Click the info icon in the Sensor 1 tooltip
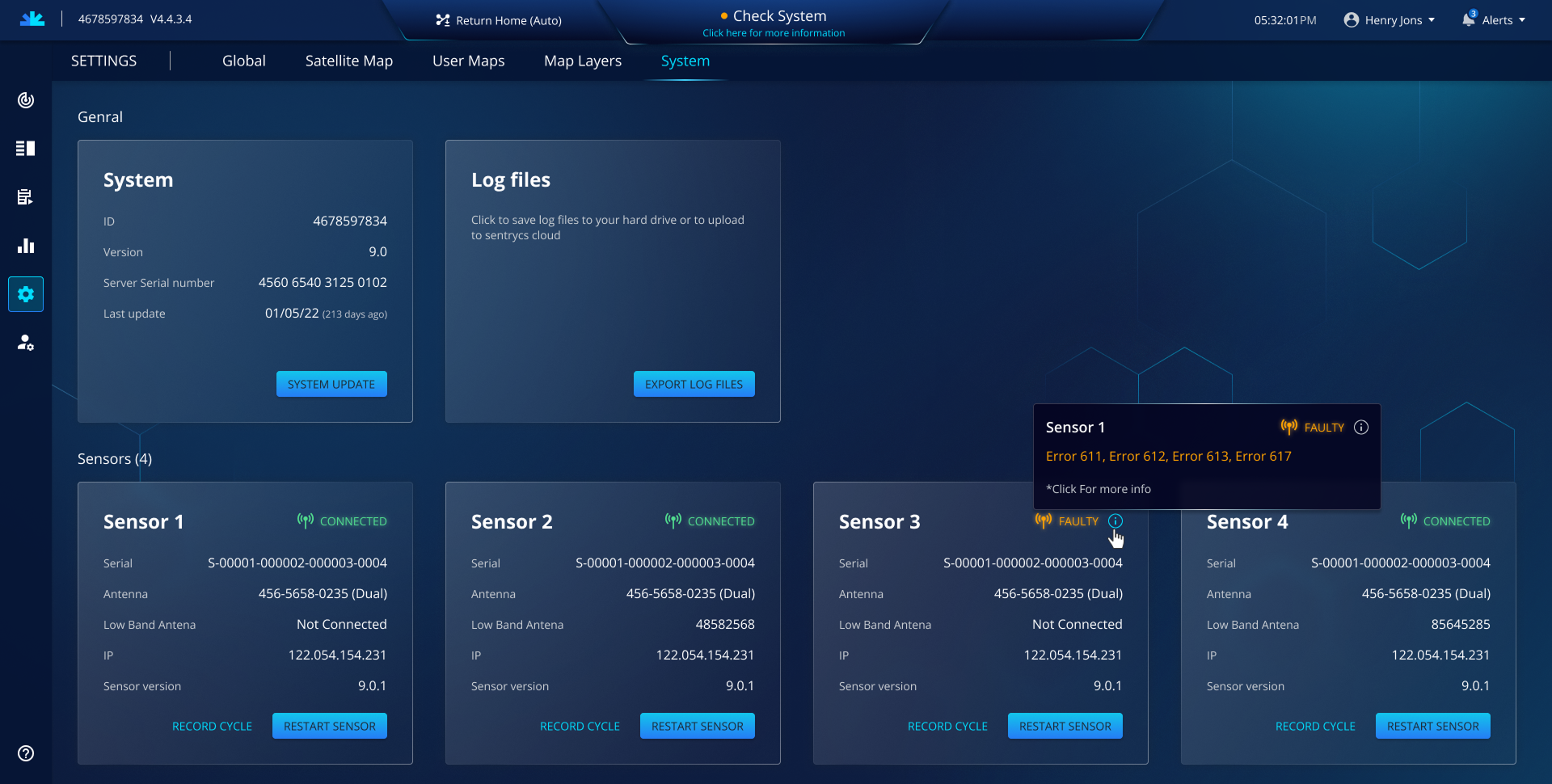Image resolution: width=1552 pixels, height=784 pixels. [1361, 428]
